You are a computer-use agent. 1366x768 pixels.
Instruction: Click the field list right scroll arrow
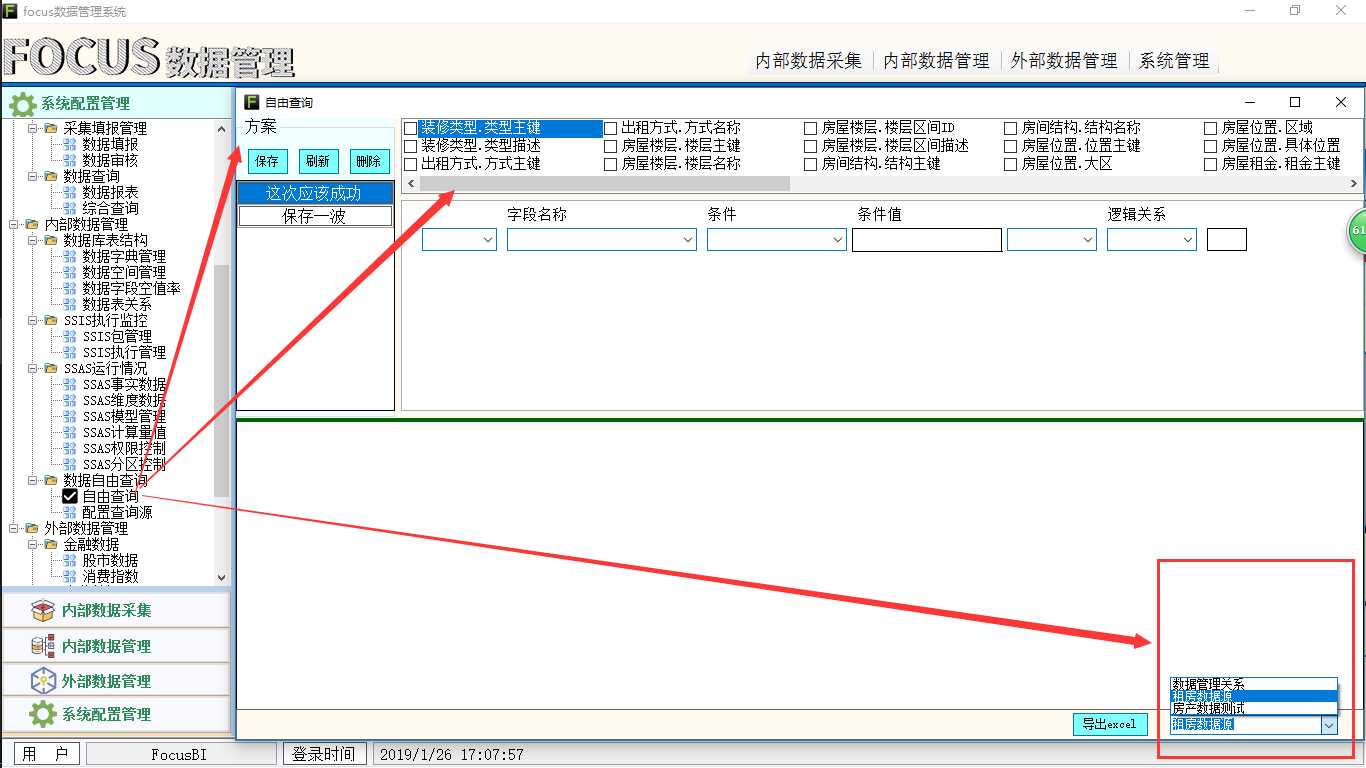[x=1354, y=184]
